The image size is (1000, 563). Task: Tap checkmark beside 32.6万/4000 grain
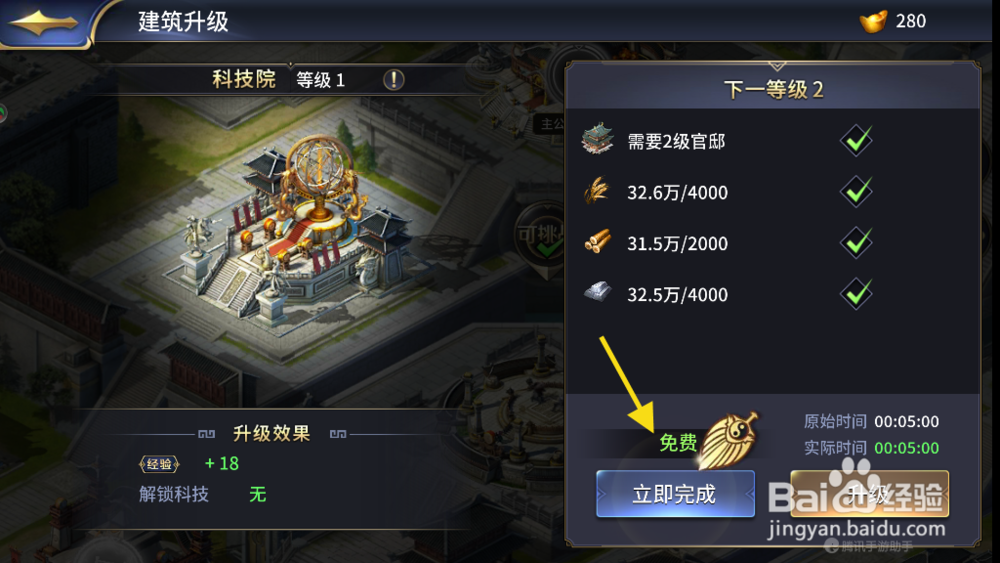point(856,191)
